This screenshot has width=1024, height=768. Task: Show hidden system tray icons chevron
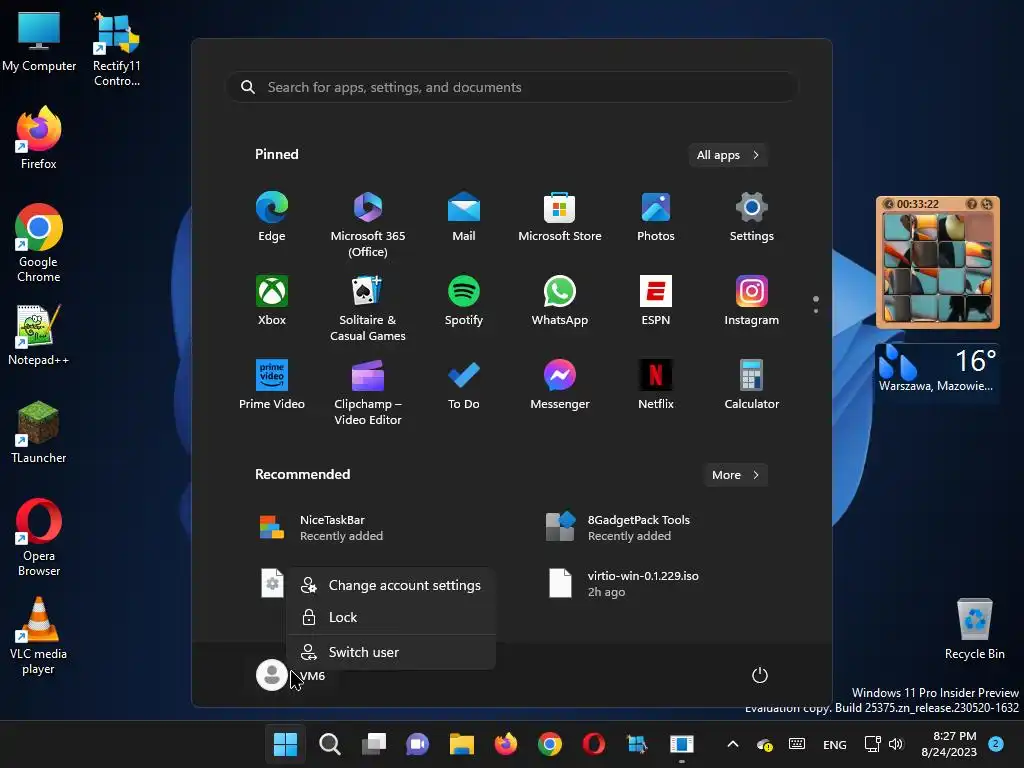tap(733, 744)
